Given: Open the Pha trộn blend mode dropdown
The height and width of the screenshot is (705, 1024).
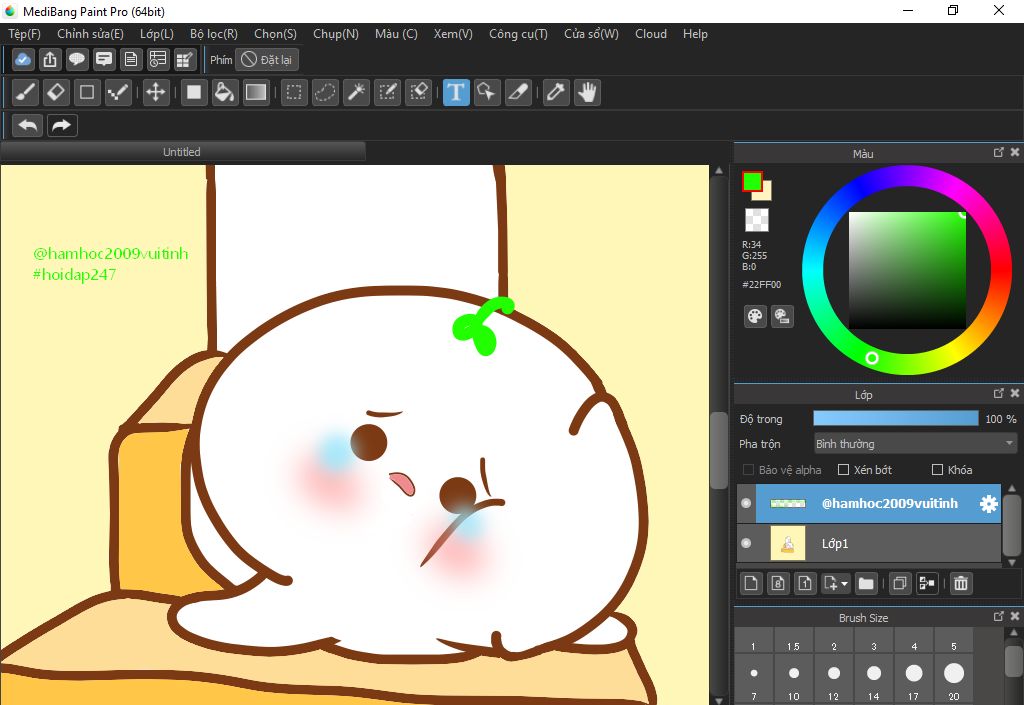Looking at the screenshot, I should (x=916, y=444).
